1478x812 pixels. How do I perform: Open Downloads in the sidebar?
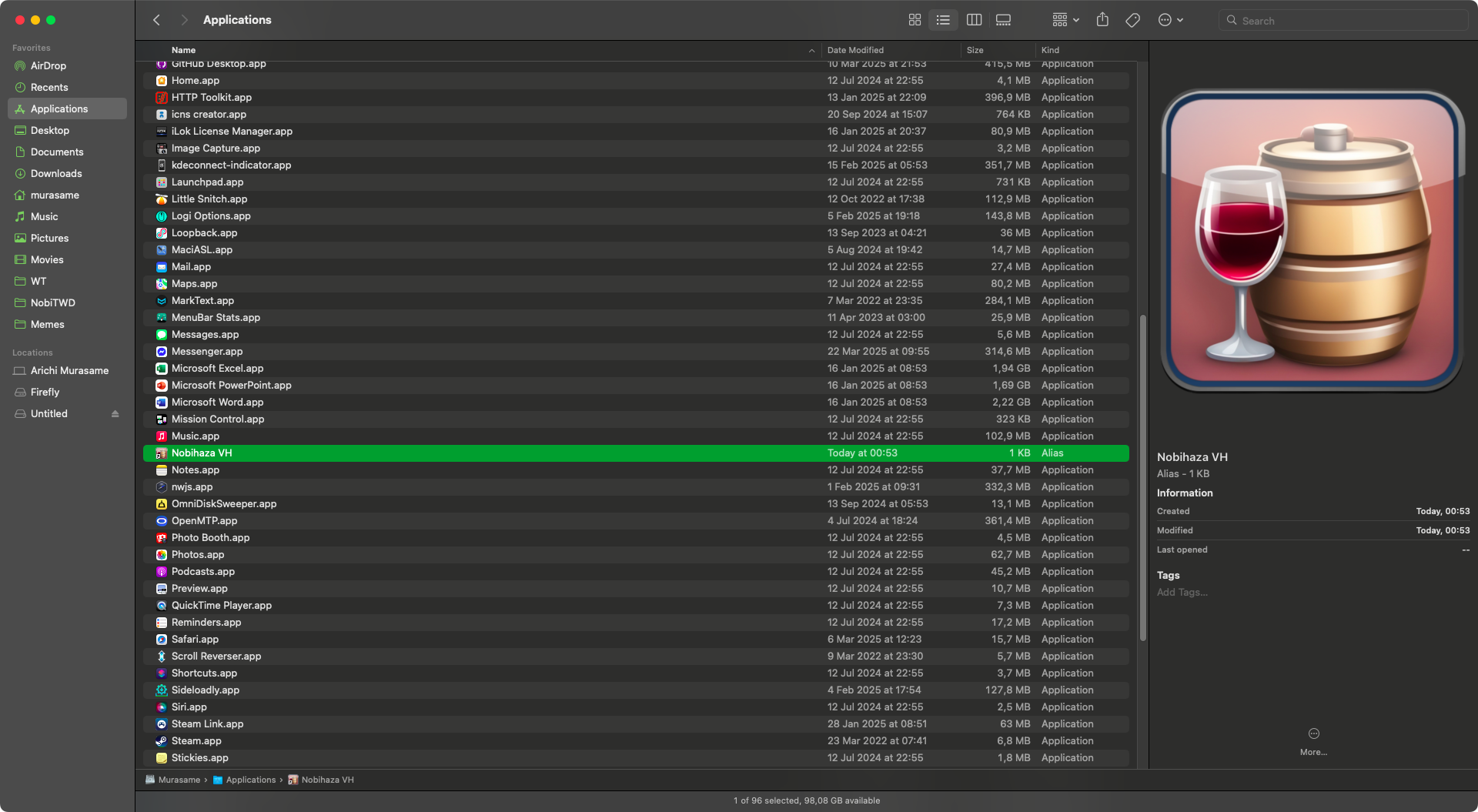pos(56,174)
